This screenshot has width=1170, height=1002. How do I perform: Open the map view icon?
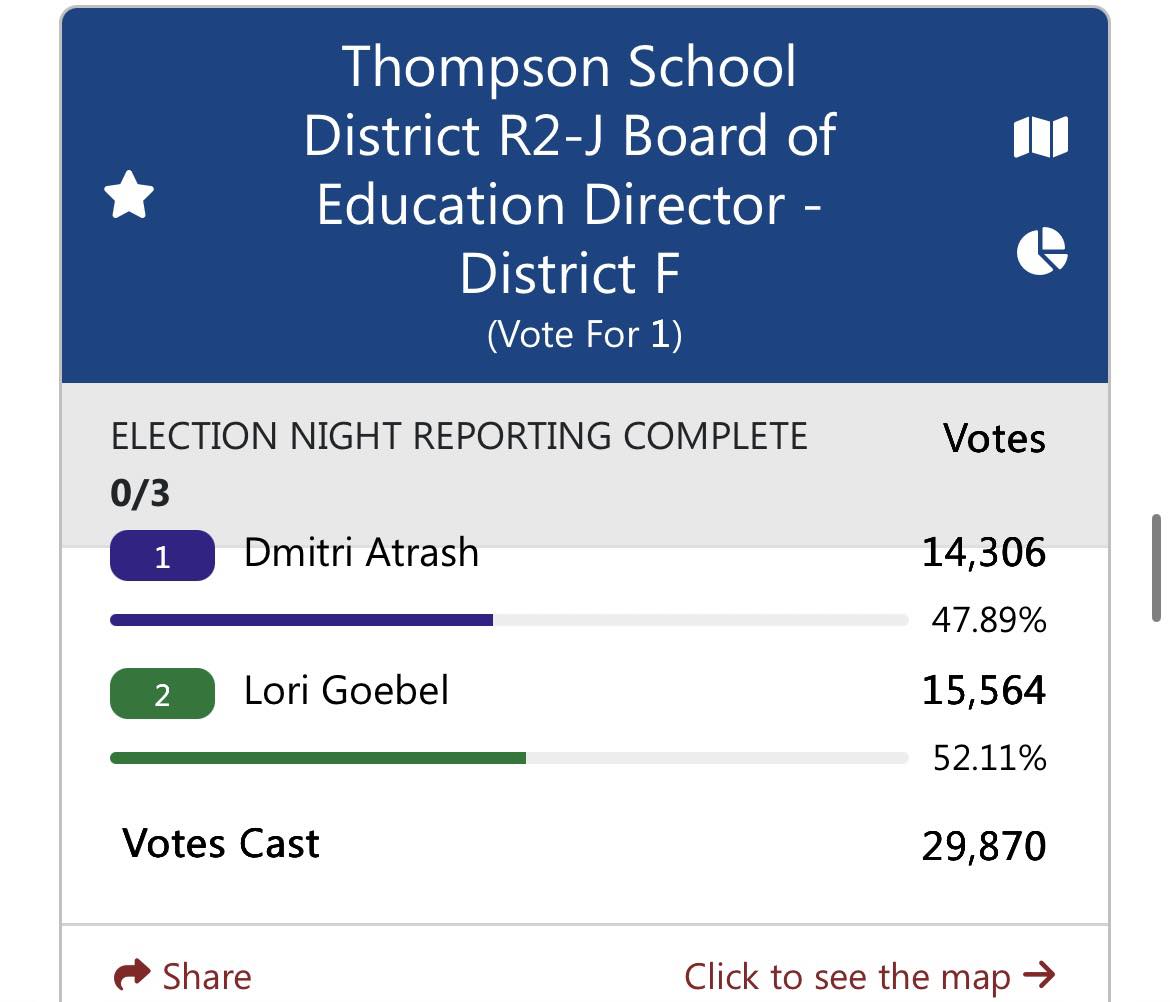coord(1041,137)
